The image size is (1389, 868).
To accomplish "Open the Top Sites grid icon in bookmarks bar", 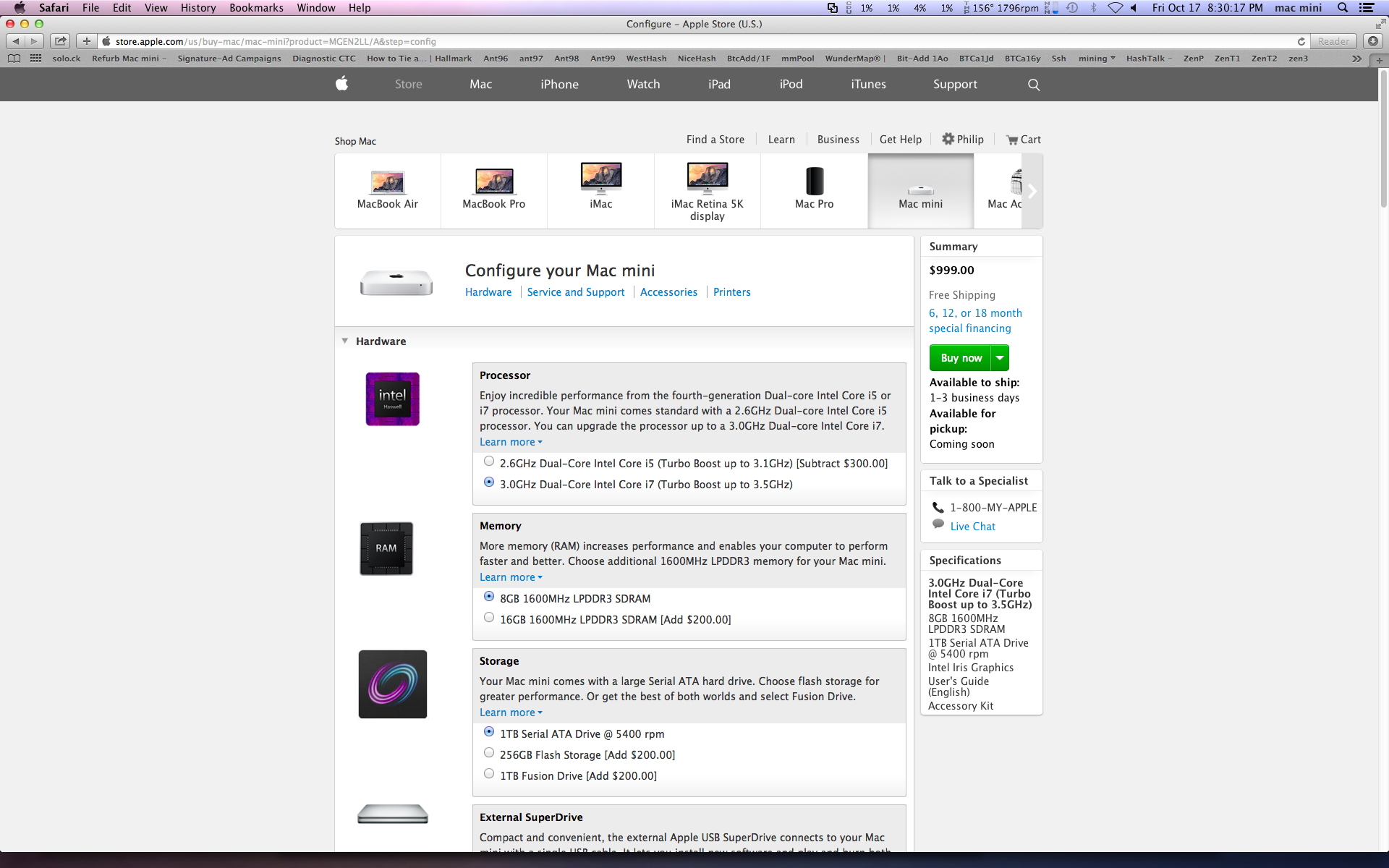I will pos(35,59).
